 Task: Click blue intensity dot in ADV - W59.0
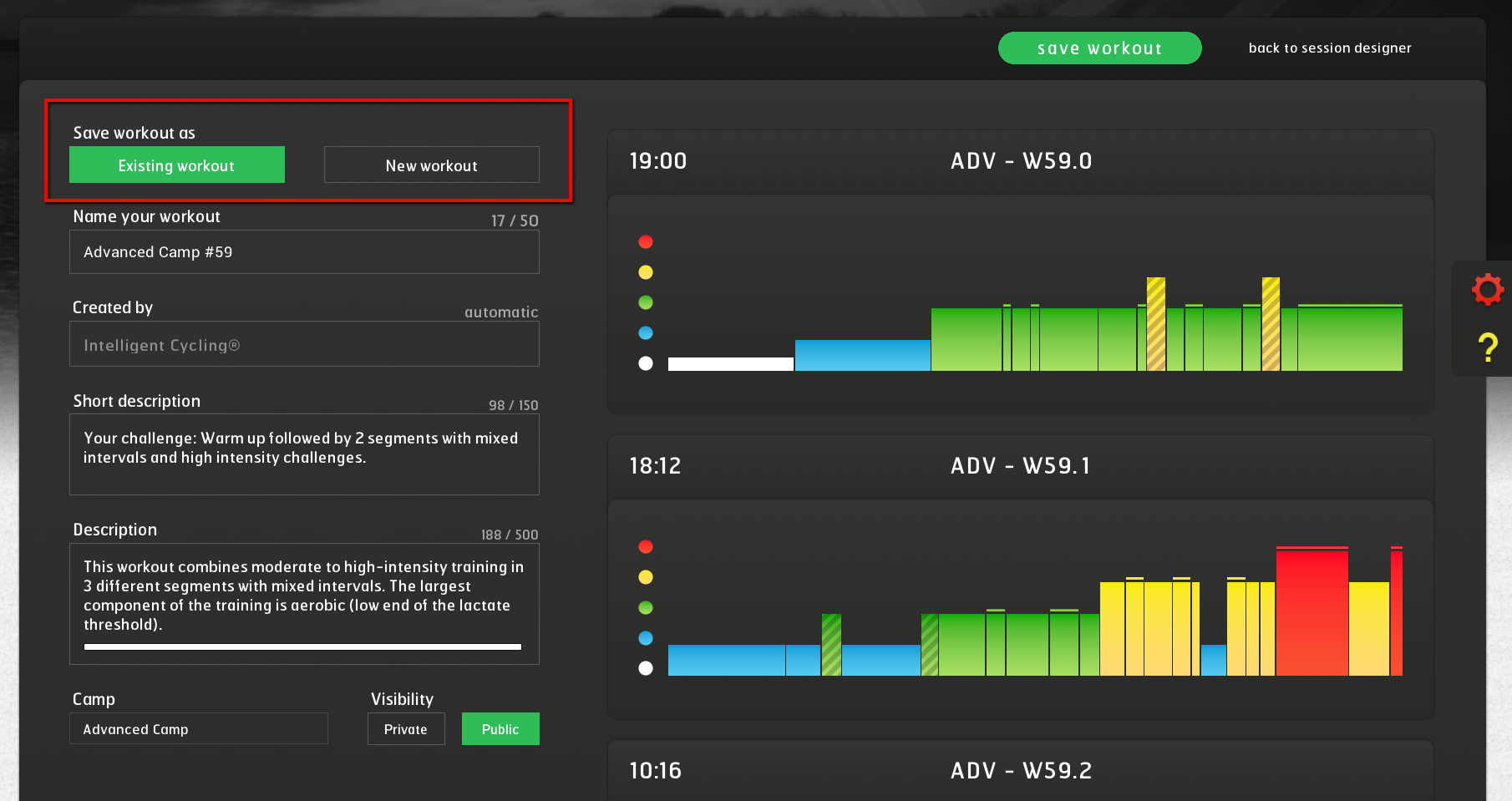(646, 333)
